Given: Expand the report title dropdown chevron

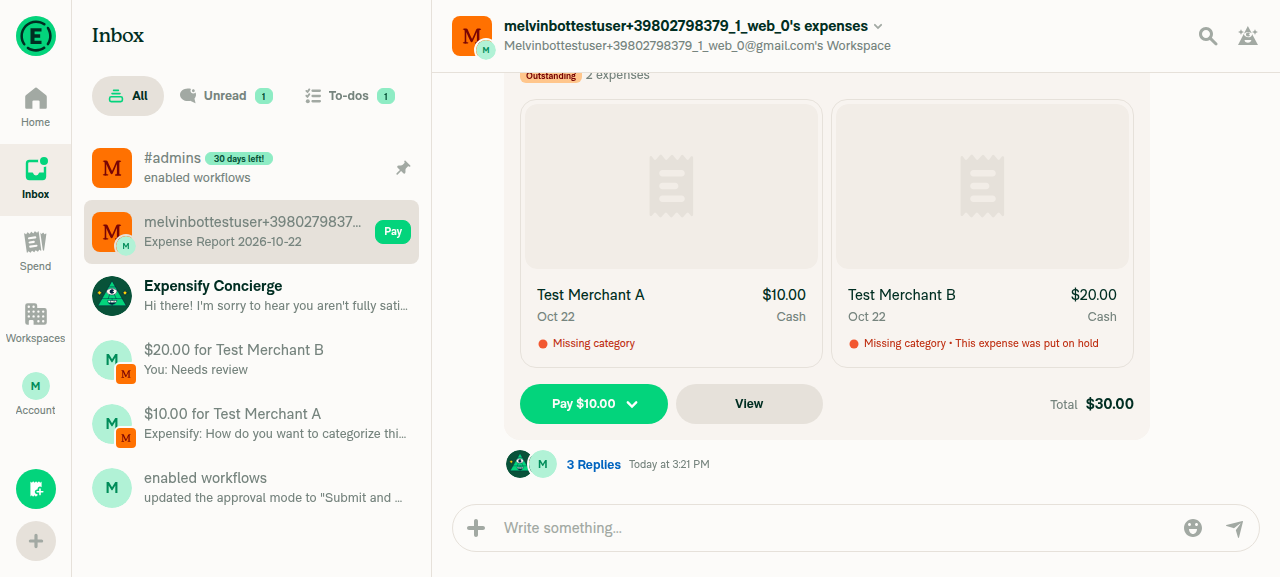Looking at the screenshot, I should 878,26.
